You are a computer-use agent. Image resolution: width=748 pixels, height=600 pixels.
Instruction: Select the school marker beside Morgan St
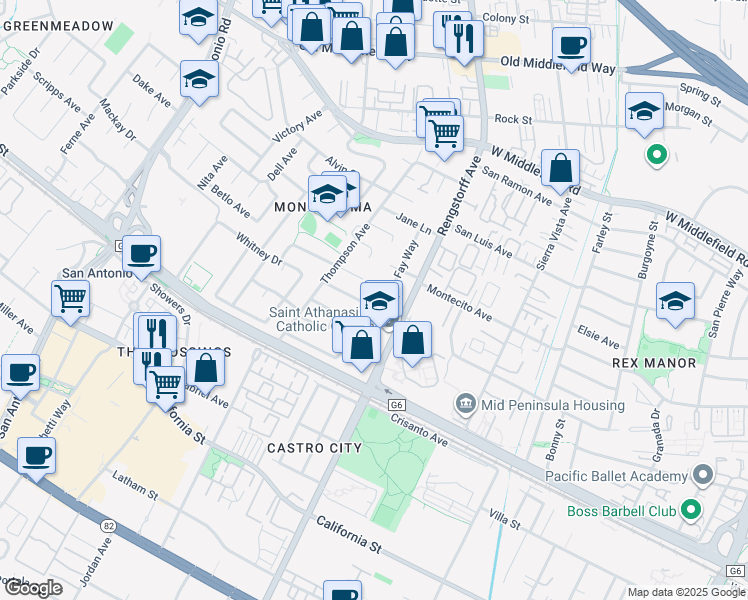pyautogui.click(x=644, y=111)
